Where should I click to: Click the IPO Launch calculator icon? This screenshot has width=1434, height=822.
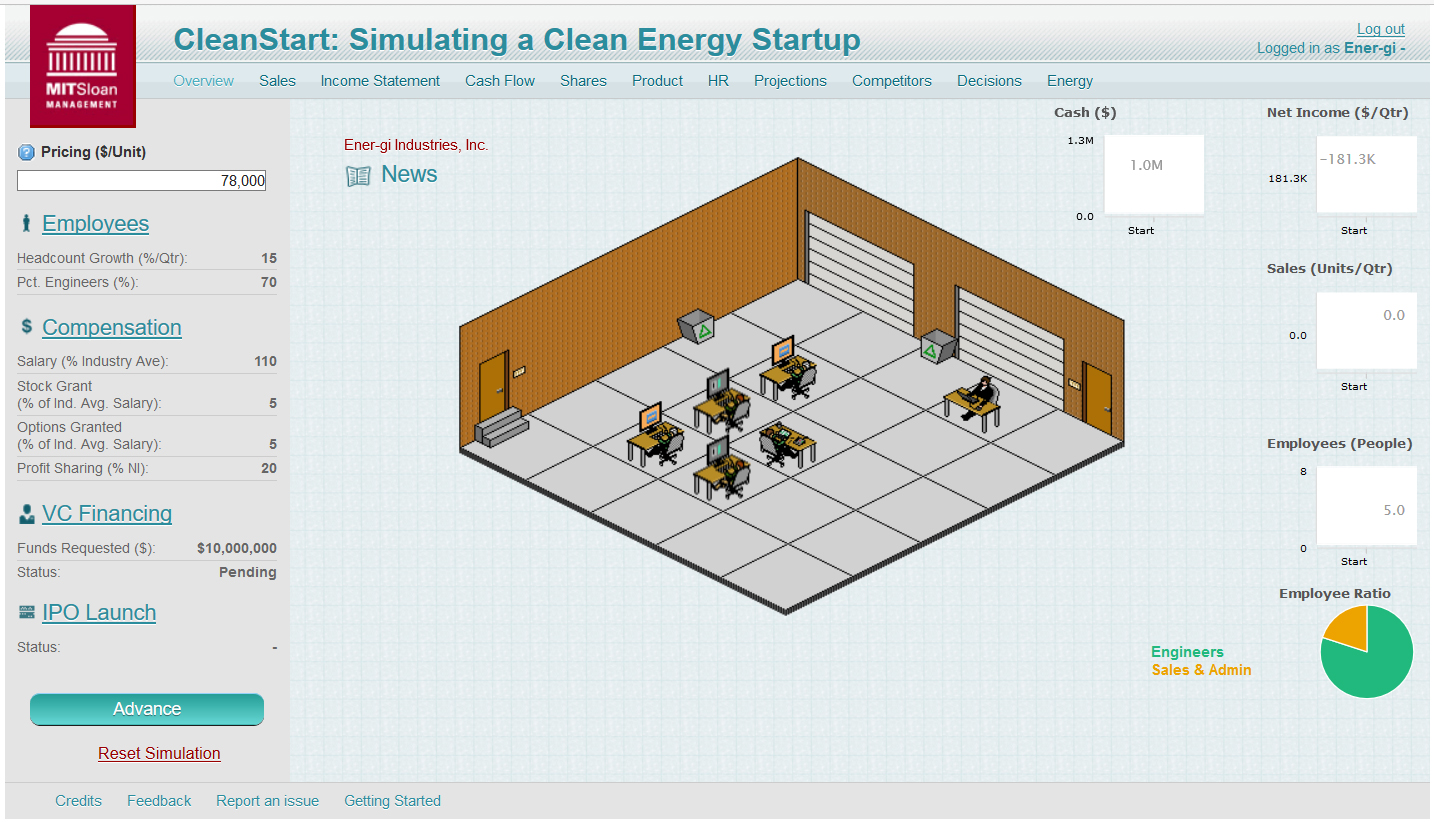pos(26,611)
